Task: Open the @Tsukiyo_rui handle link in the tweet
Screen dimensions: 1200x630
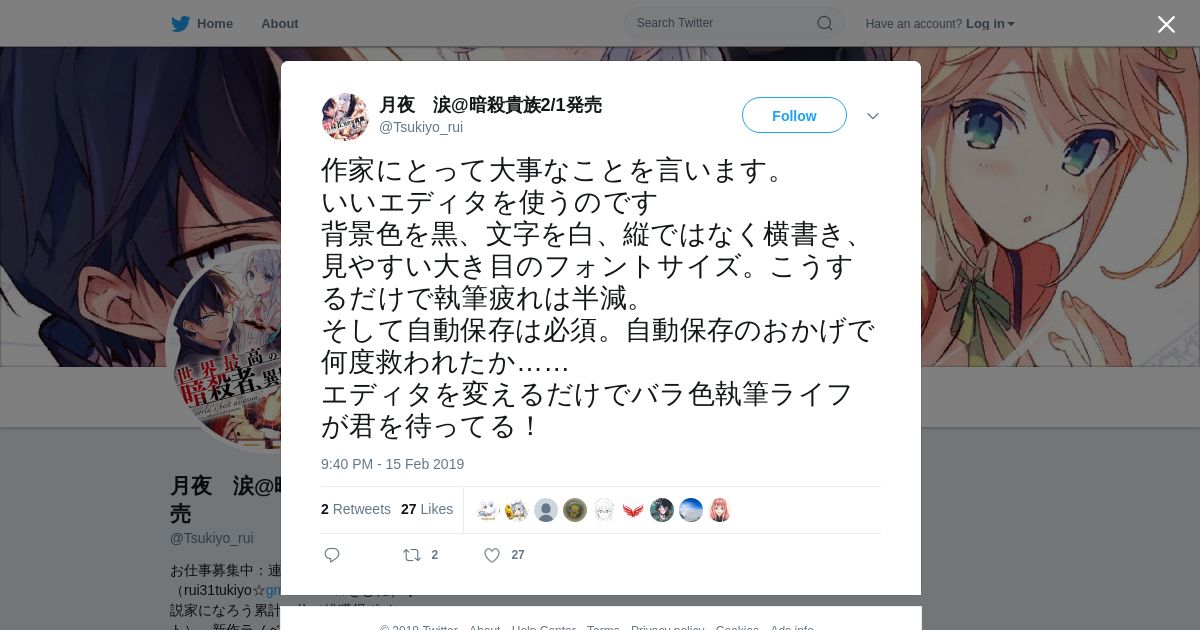Action: click(x=421, y=127)
